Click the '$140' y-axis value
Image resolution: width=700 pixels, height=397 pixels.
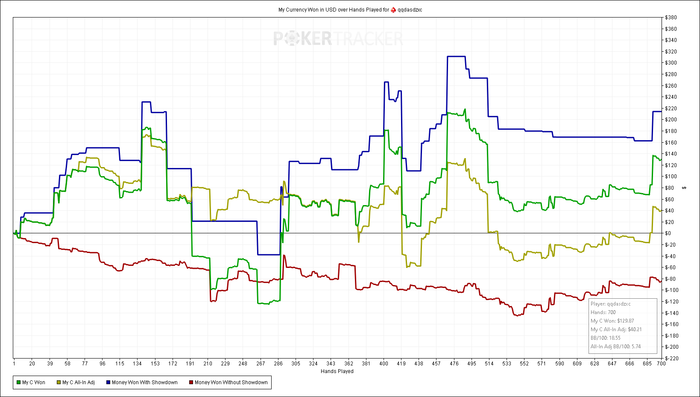coord(671,154)
